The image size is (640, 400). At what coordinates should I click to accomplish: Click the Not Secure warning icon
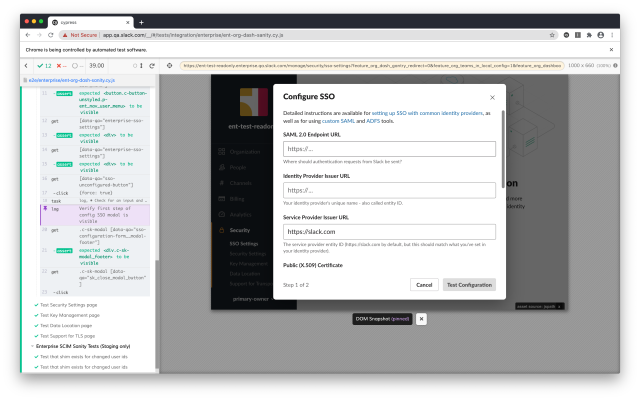pos(65,35)
